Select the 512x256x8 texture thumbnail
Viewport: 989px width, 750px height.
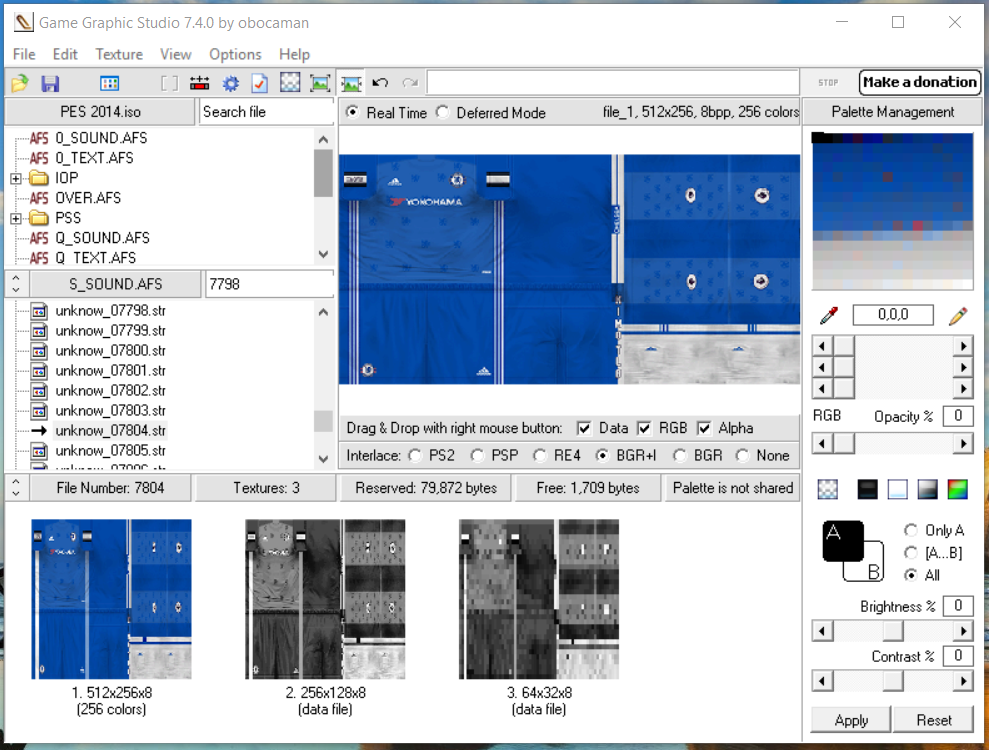click(112, 599)
